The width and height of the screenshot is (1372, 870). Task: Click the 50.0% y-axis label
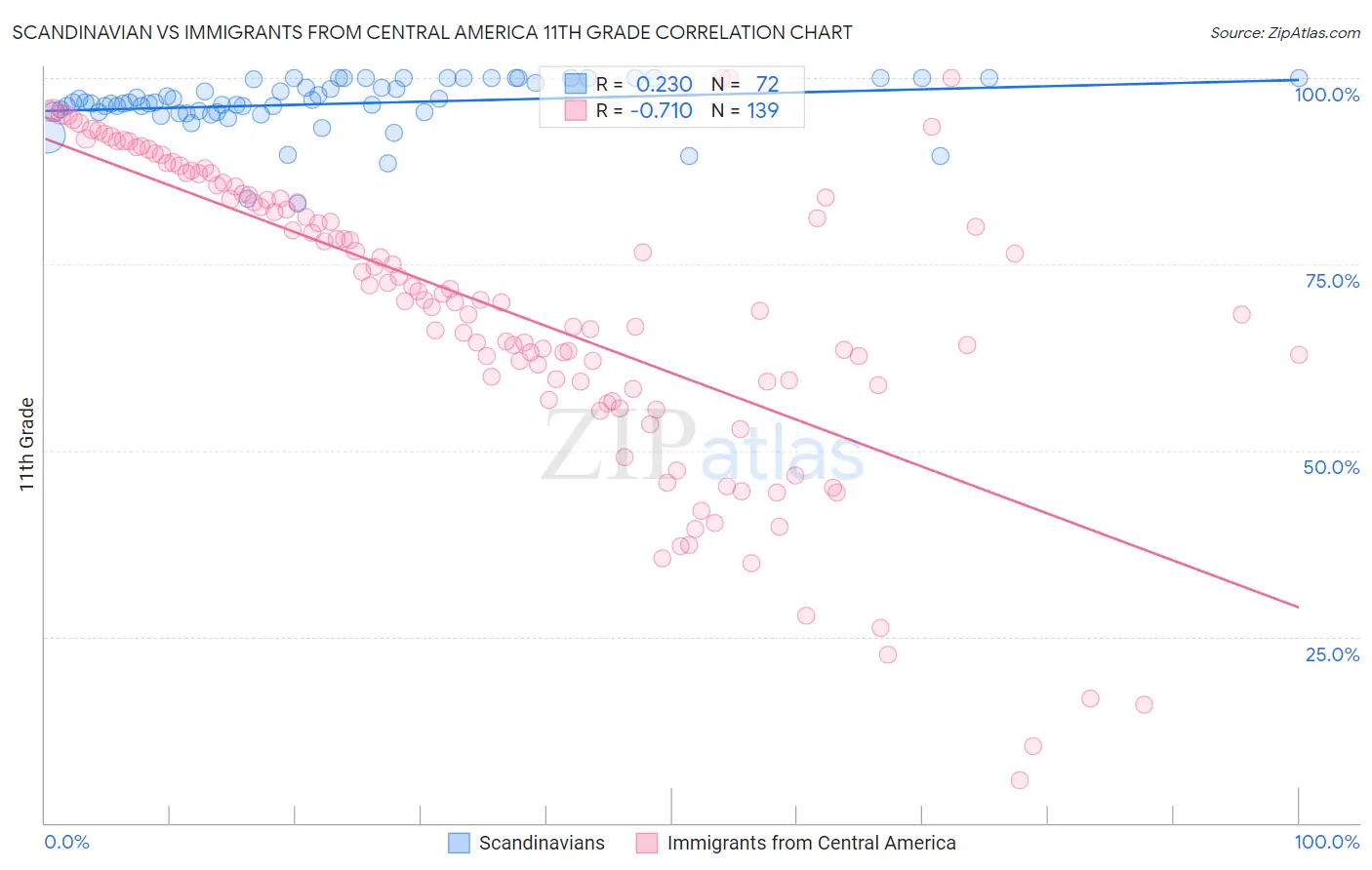click(1331, 467)
